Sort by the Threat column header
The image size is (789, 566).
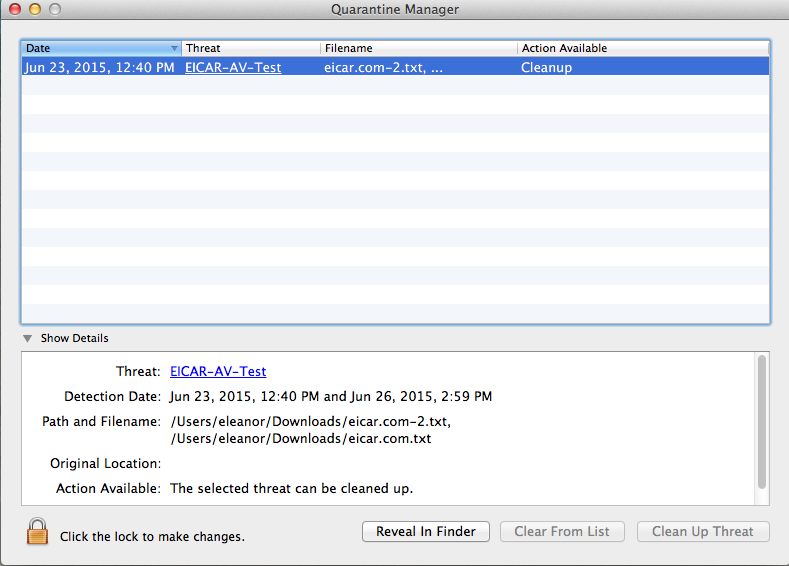[x=251, y=48]
